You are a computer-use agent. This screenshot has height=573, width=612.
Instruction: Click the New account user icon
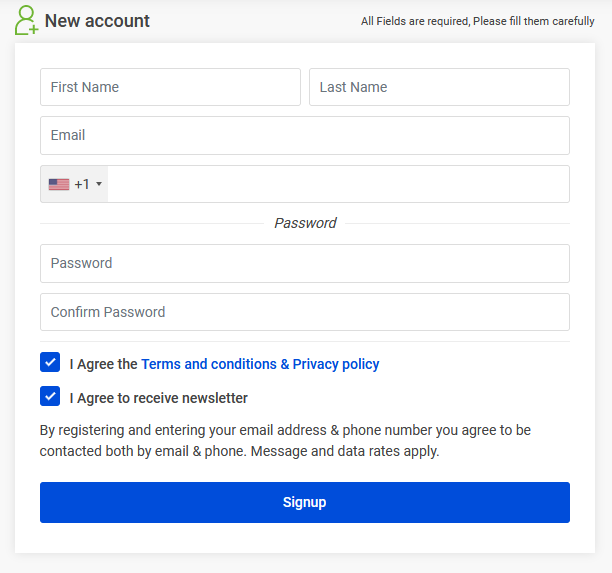(26, 21)
